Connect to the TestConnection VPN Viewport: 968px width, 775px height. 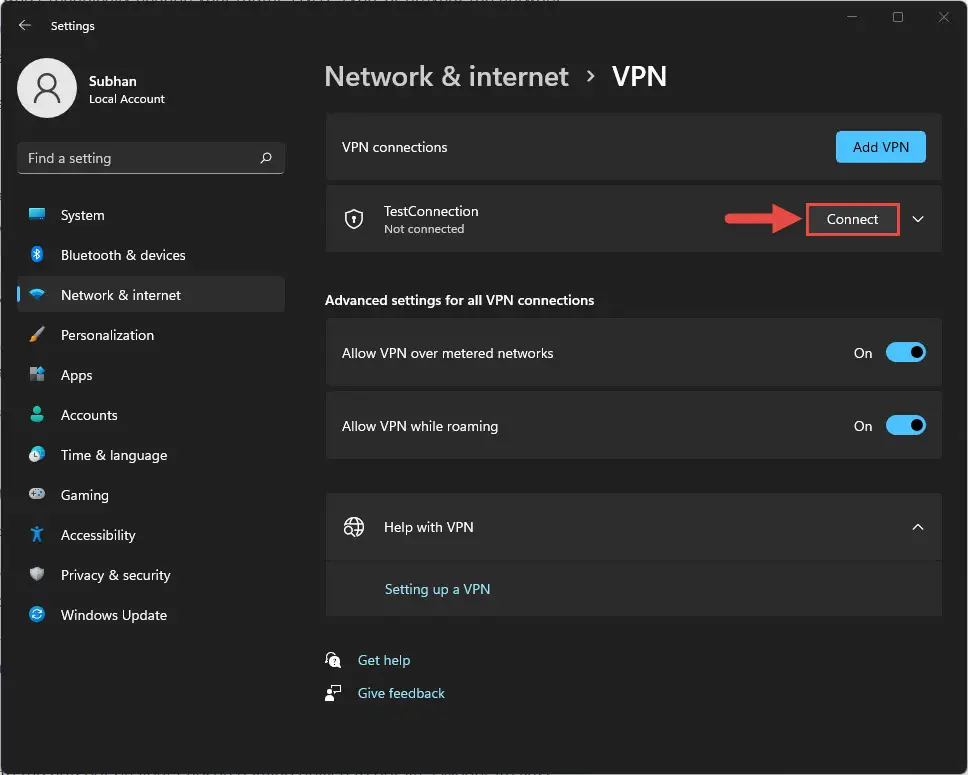(x=852, y=219)
